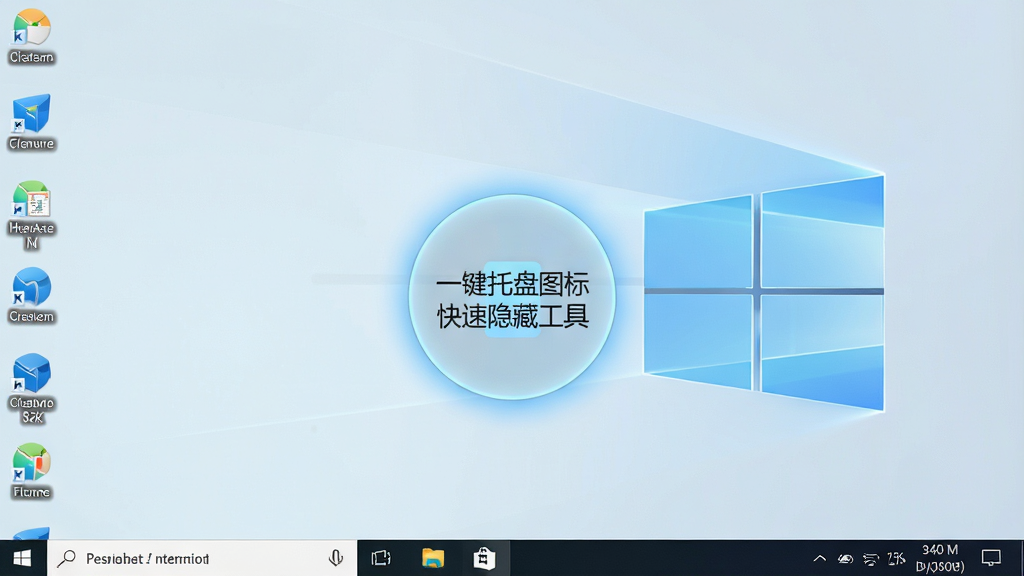Select the Flurre desktop shortcut icon
The height and width of the screenshot is (576, 1024).
click(x=31, y=470)
